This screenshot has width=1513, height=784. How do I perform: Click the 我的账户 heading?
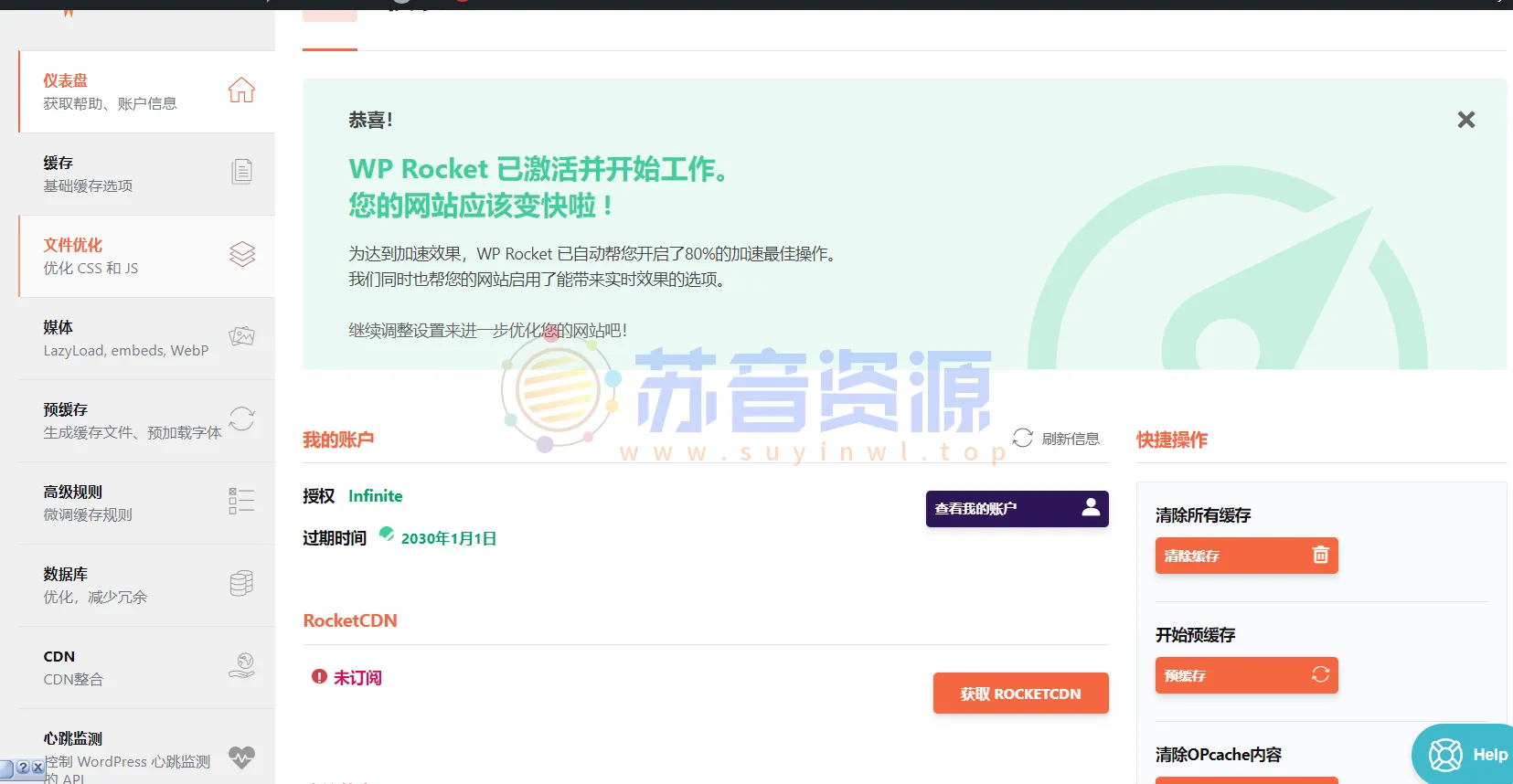point(338,440)
